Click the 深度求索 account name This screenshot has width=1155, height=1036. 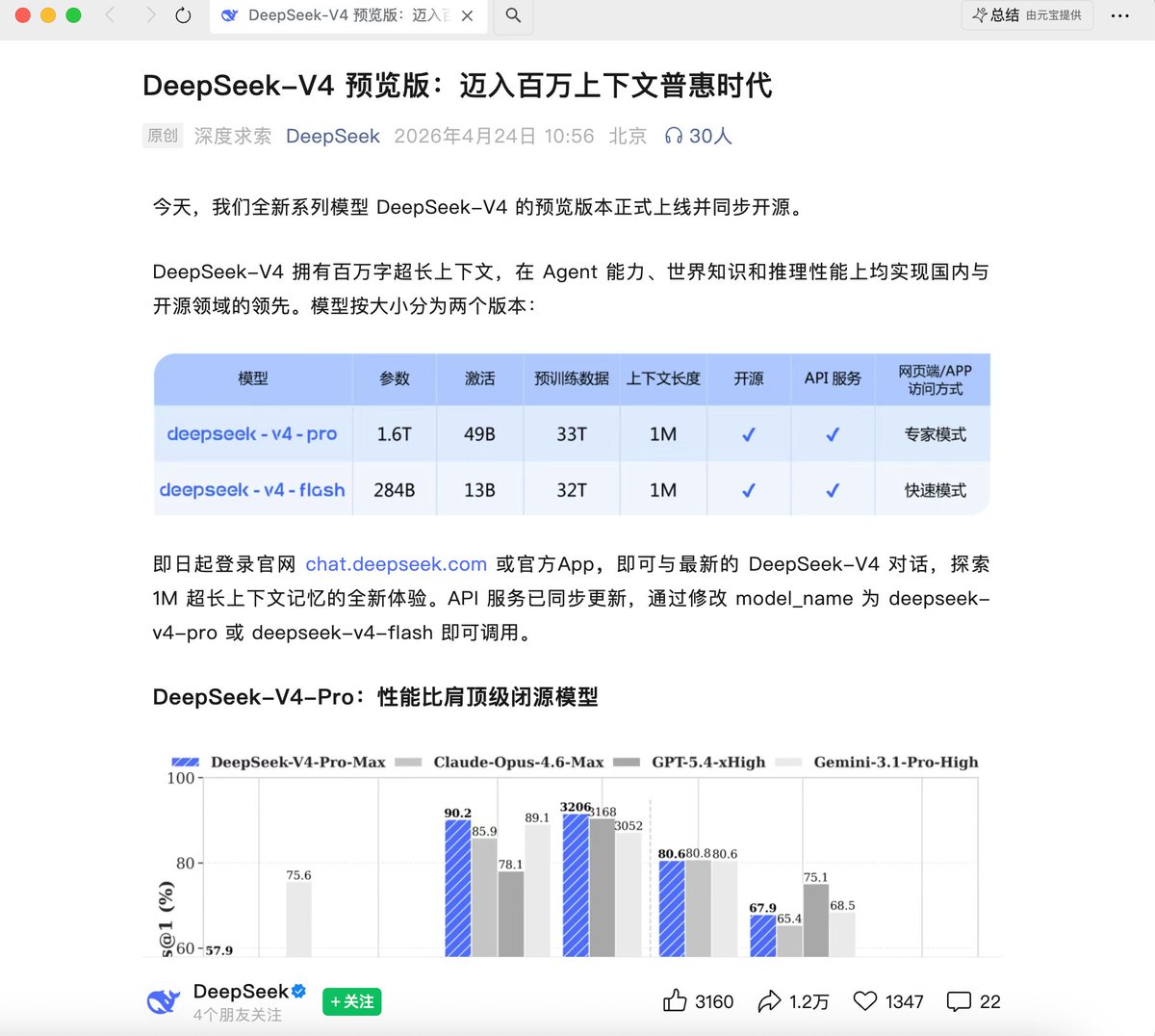pos(233,137)
